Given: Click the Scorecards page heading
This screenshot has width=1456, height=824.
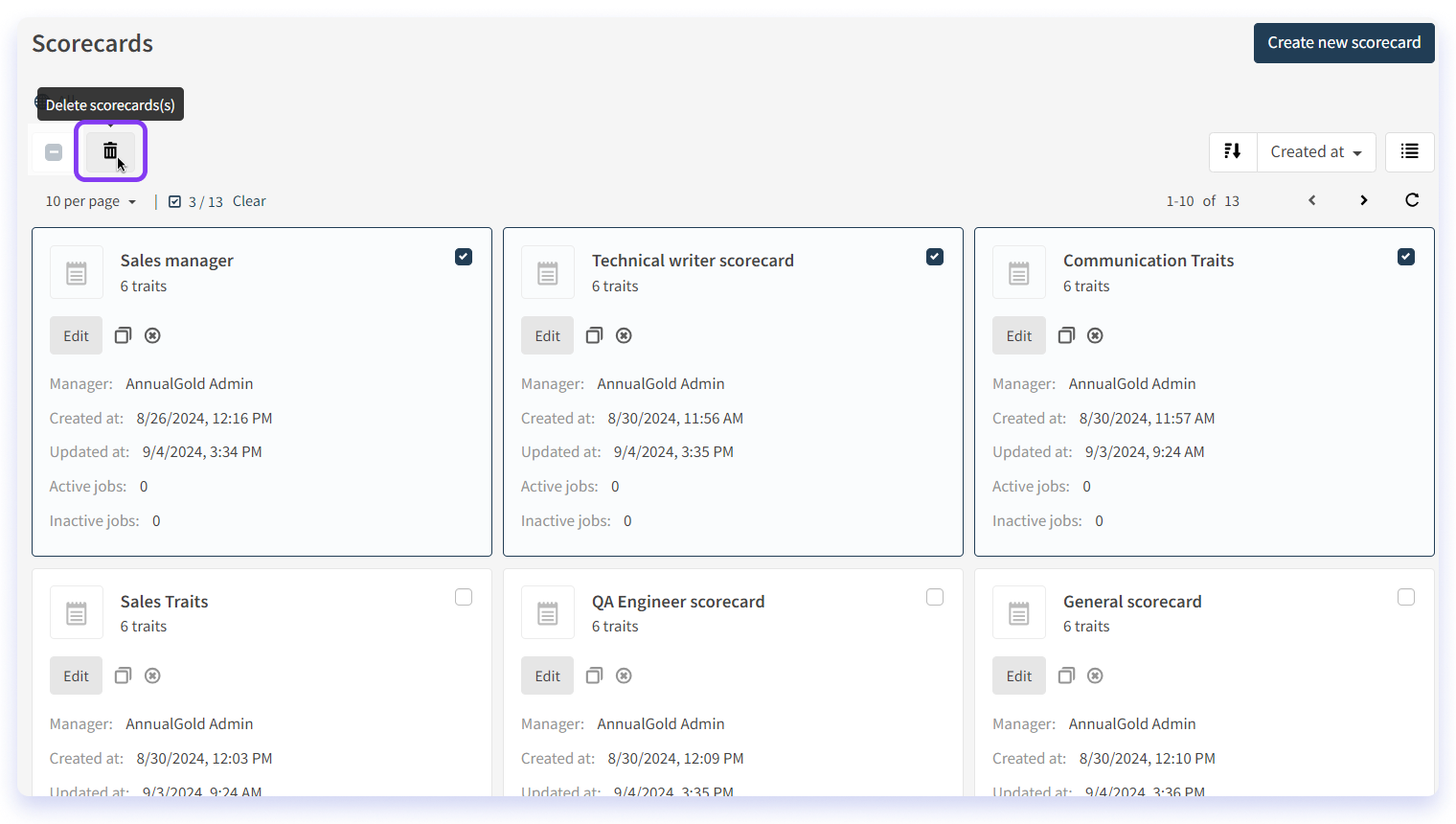Looking at the screenshot, I should (x=93, y=43).
